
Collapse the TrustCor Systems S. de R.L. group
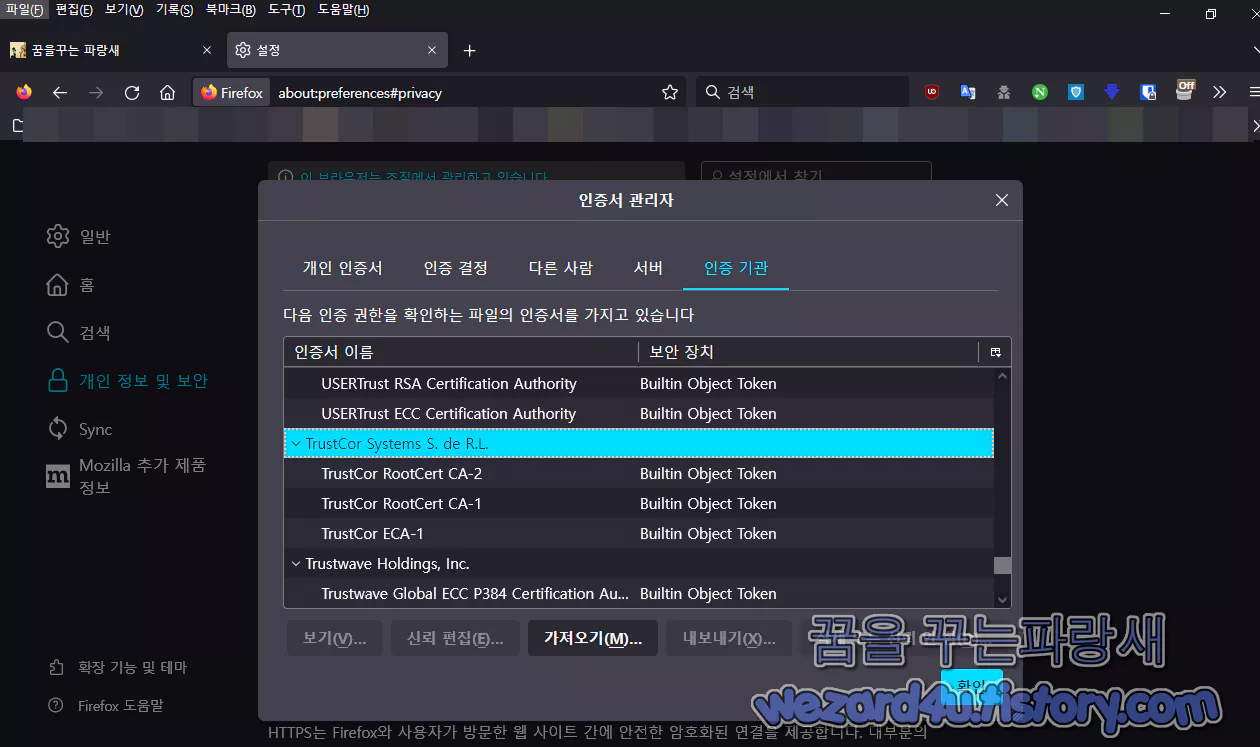(x=296, y=443)
